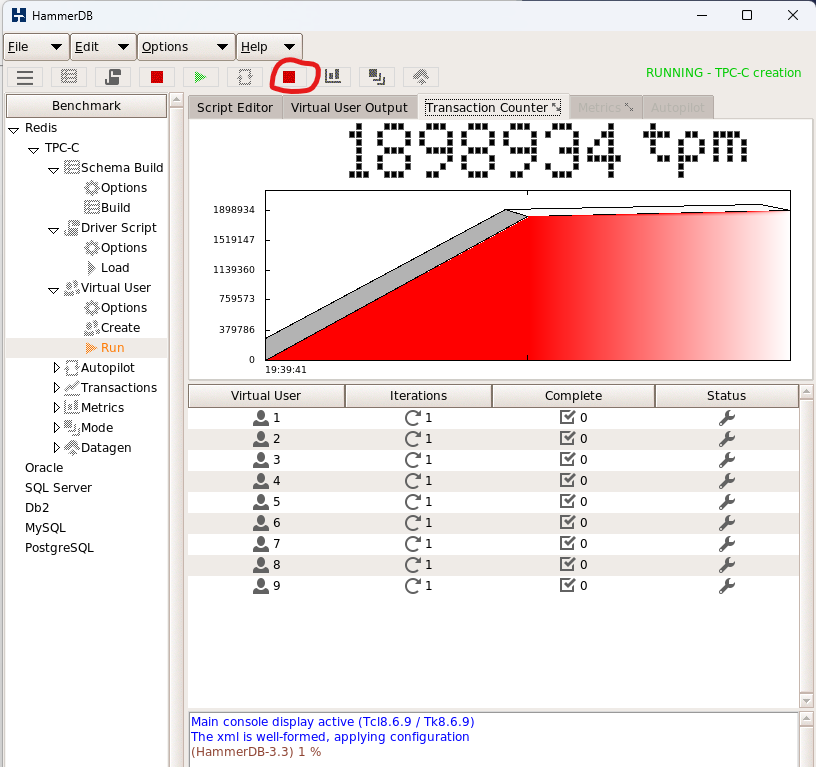816x767 pixels.
Task: Collapse the Virtual User node
Action: [53, 290]
